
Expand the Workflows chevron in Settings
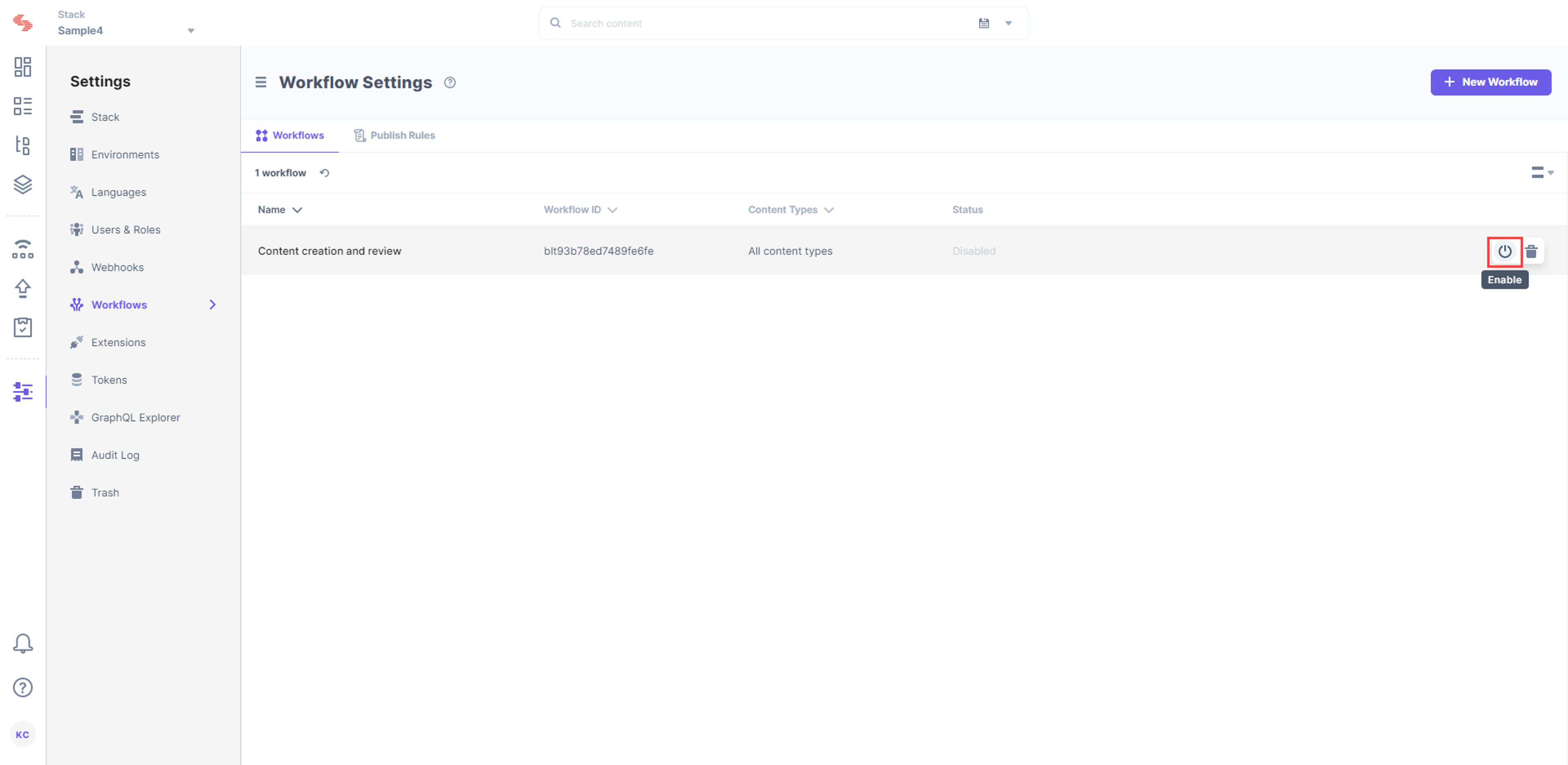tap(212, 304)
